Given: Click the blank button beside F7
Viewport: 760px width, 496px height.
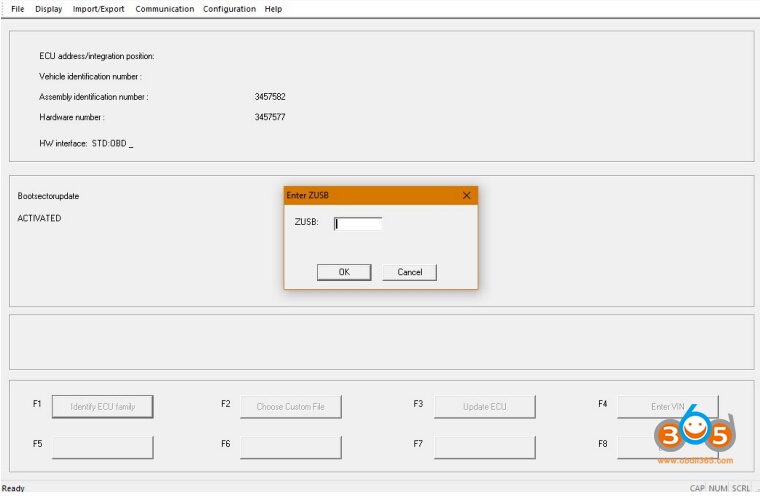Looking at the screenshot, I should (484, 445).
